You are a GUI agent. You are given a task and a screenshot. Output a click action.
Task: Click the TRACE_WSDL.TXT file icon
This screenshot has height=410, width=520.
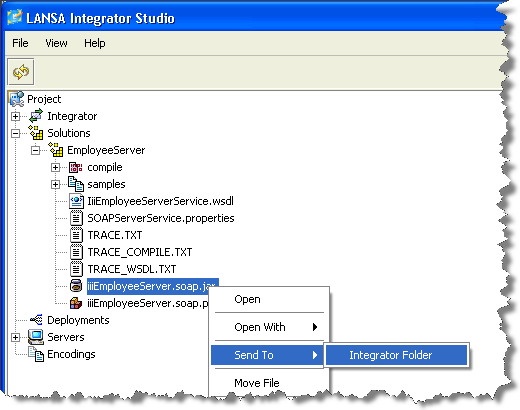(x=76, y=269)
